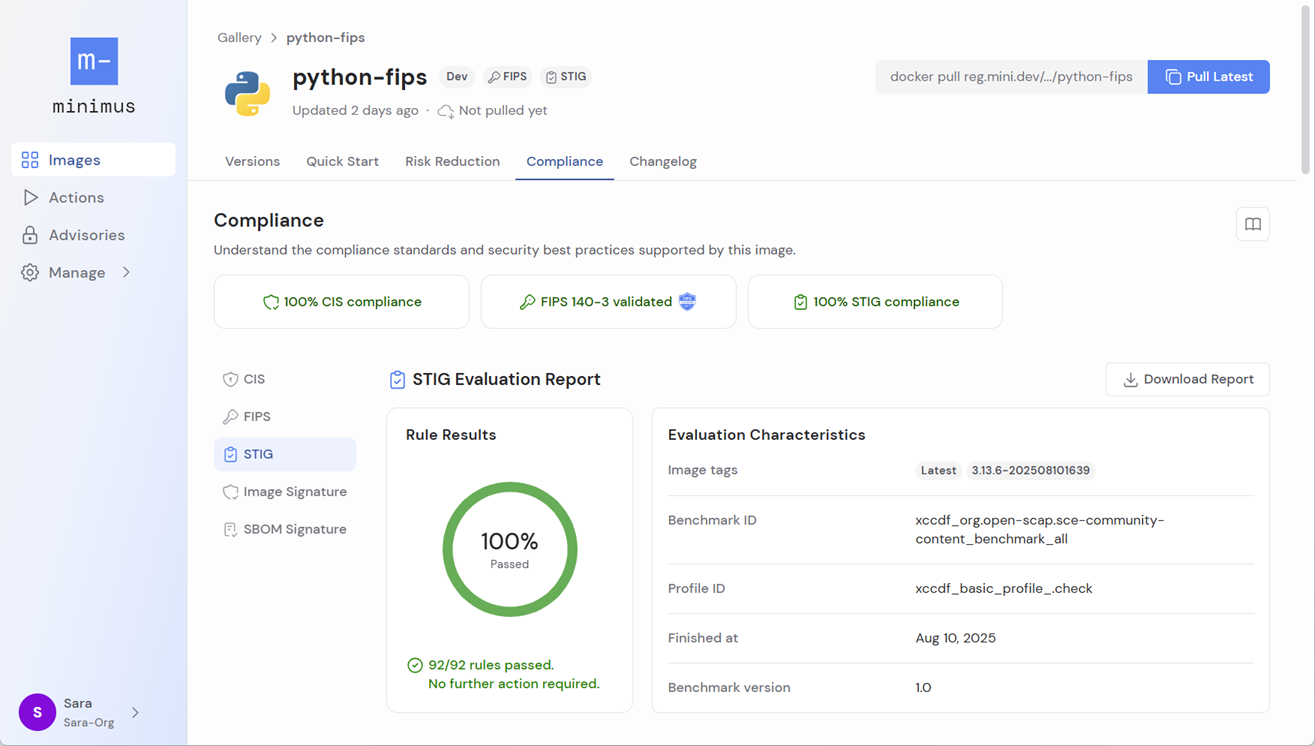
Task: Click the Benchmark ID value
Action: (1040, 530)
